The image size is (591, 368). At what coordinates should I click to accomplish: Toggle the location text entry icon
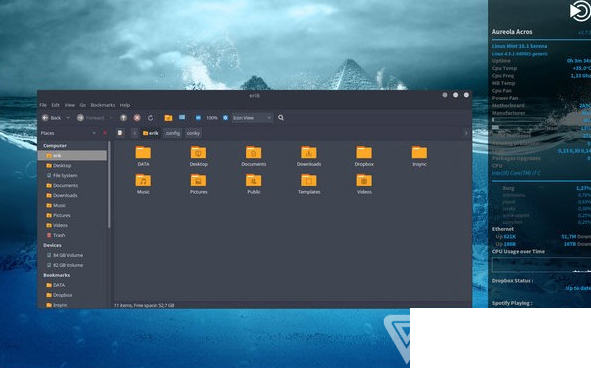[120, 133]
